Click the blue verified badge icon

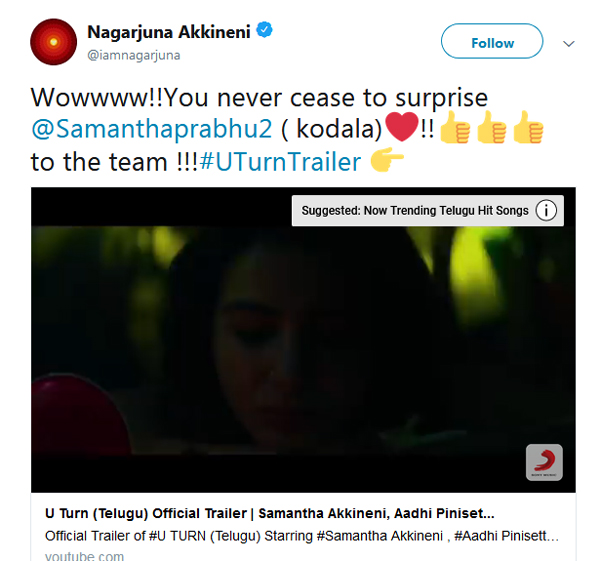coord(264,29)
